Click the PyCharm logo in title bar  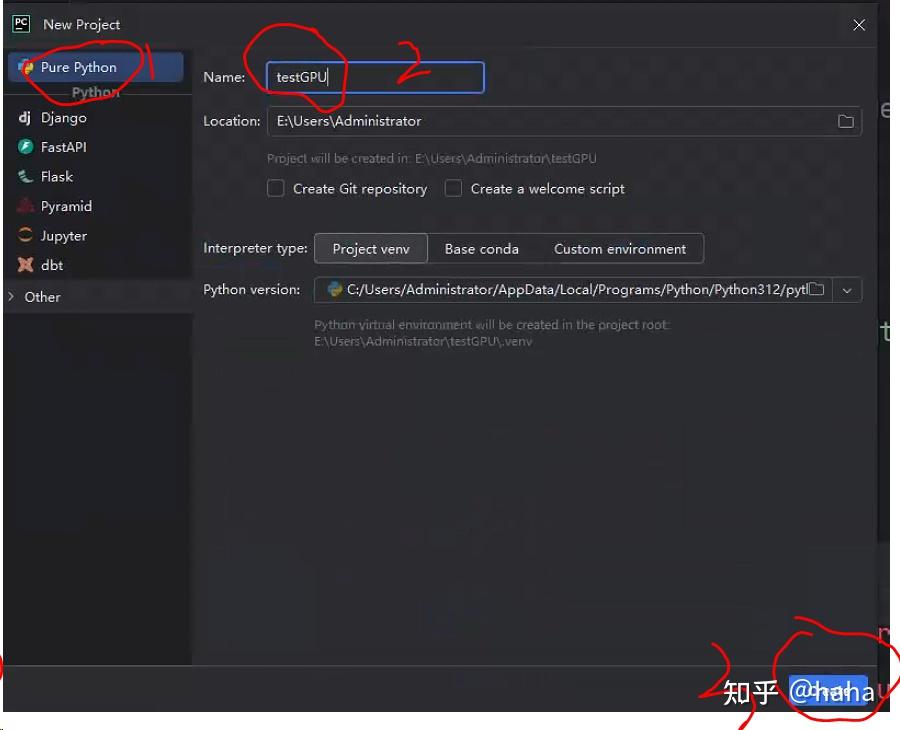(20, 23)
